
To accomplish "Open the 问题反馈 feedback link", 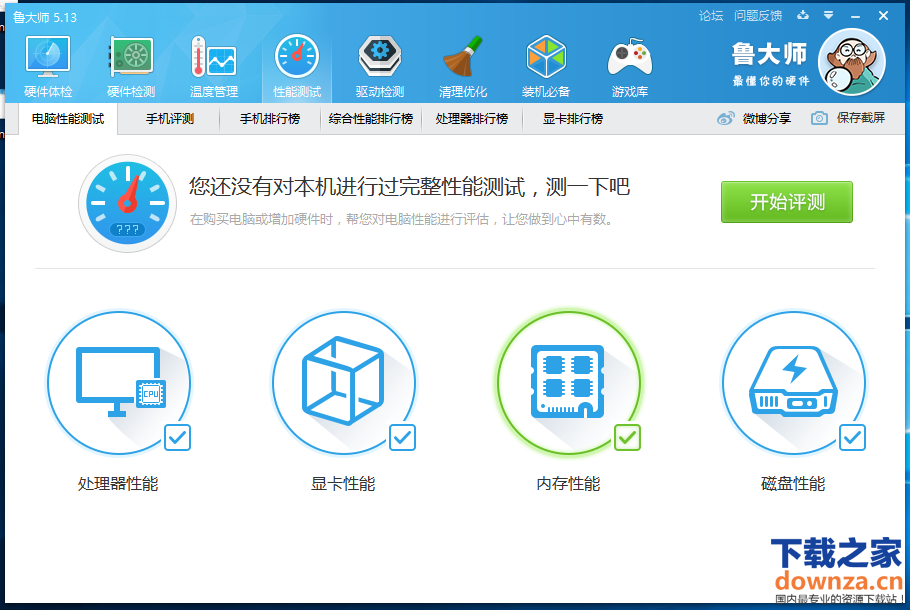I will [x=758, y=16].
